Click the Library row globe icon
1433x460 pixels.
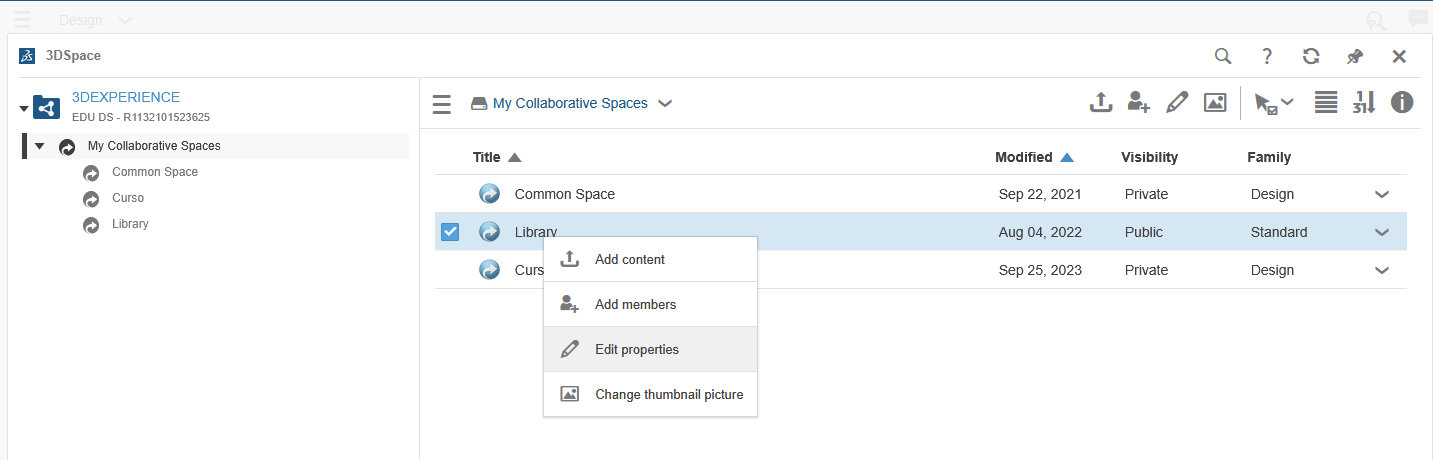click(490, 232)
